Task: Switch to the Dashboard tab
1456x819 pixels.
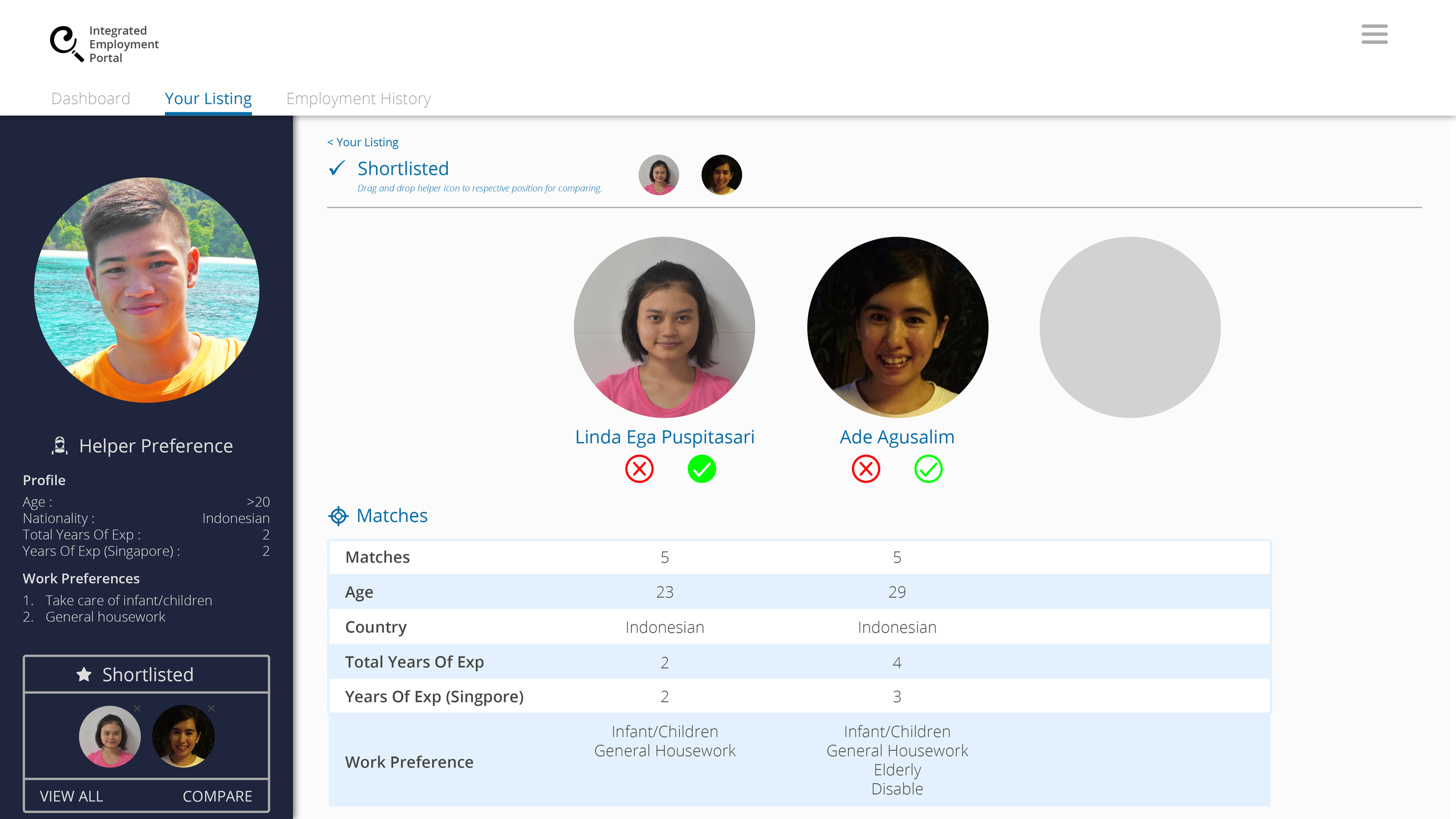Action: click(x=91, y=98)
